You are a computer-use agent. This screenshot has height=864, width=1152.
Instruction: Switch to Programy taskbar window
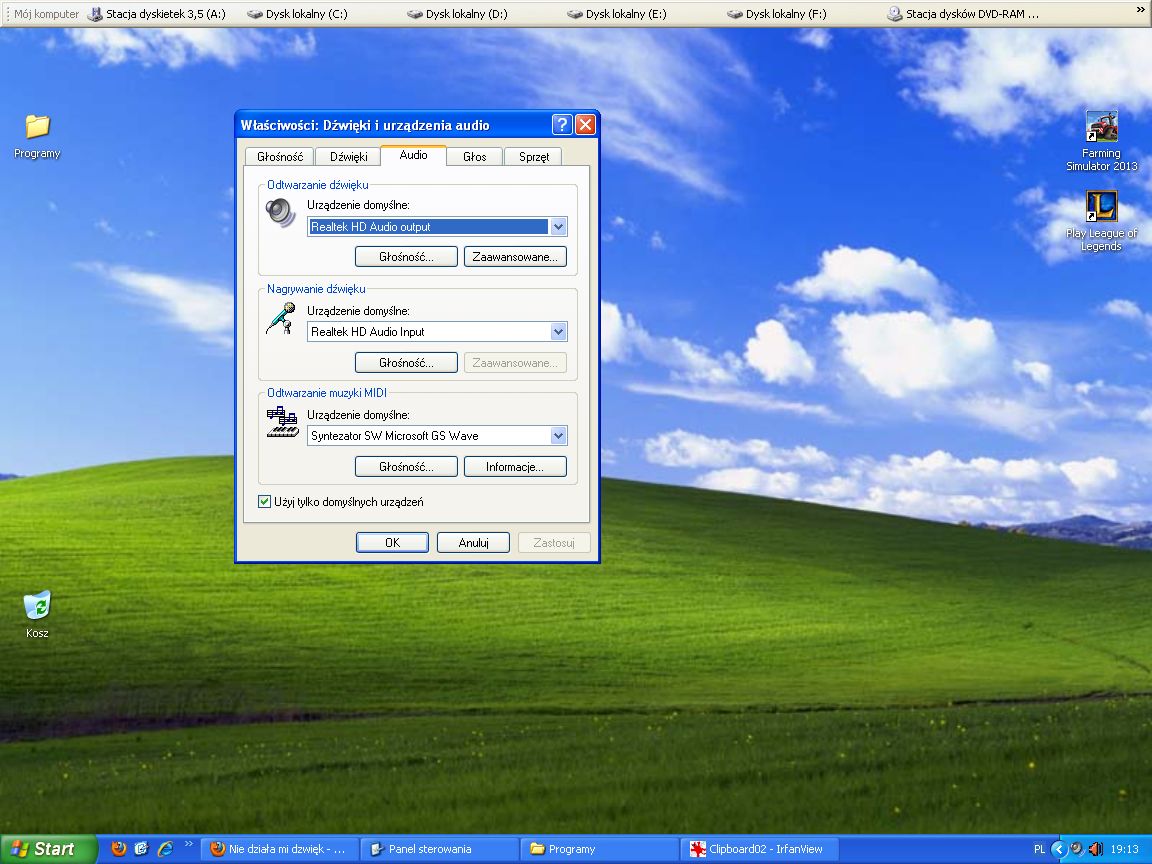[600, 849]
